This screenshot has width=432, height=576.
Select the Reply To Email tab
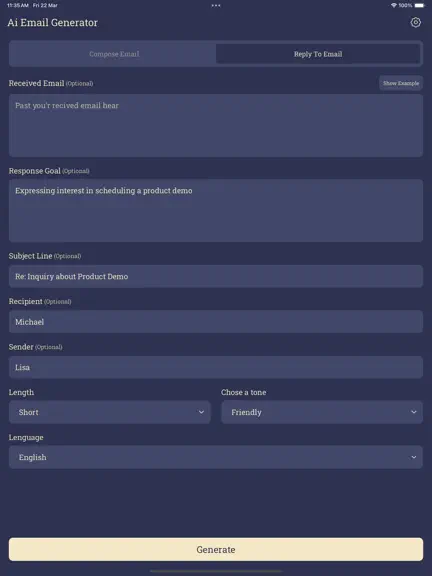(x=318, y=54)
